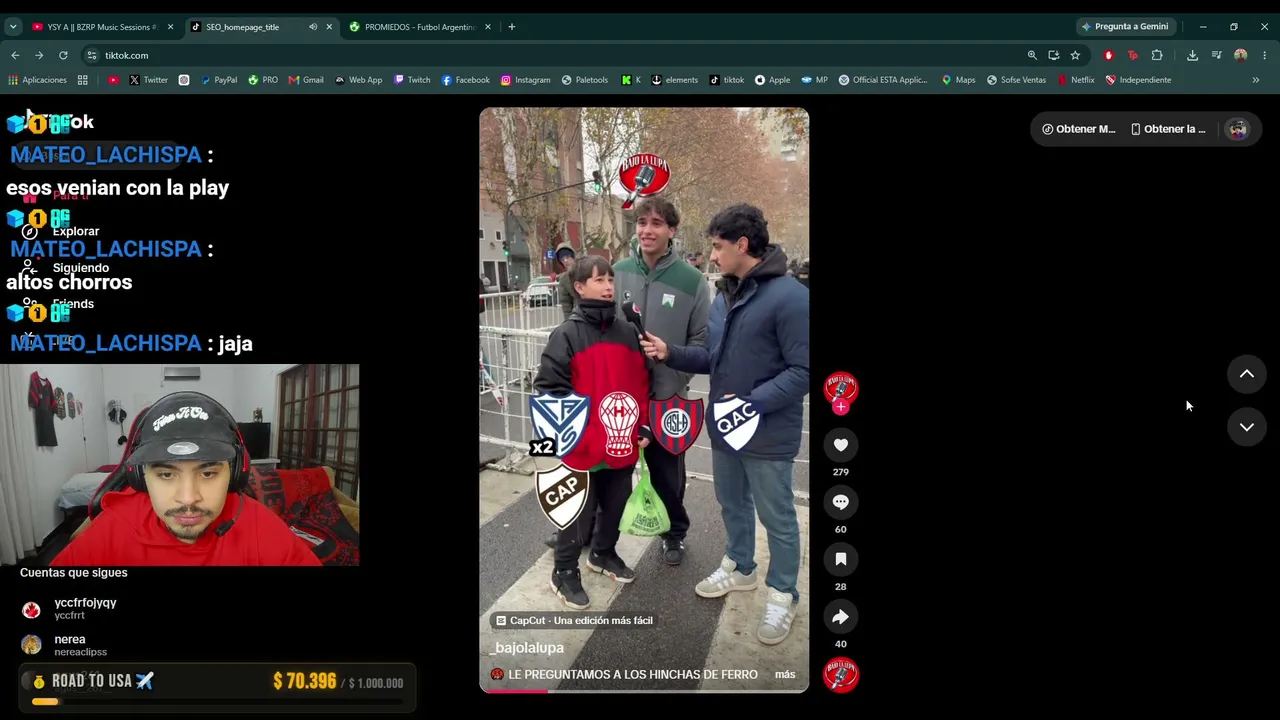Viewport: 1280px width, 720px height.
Task: Open the Aplicaciones bookmark shortcut
Action: [x=37, y=80]
